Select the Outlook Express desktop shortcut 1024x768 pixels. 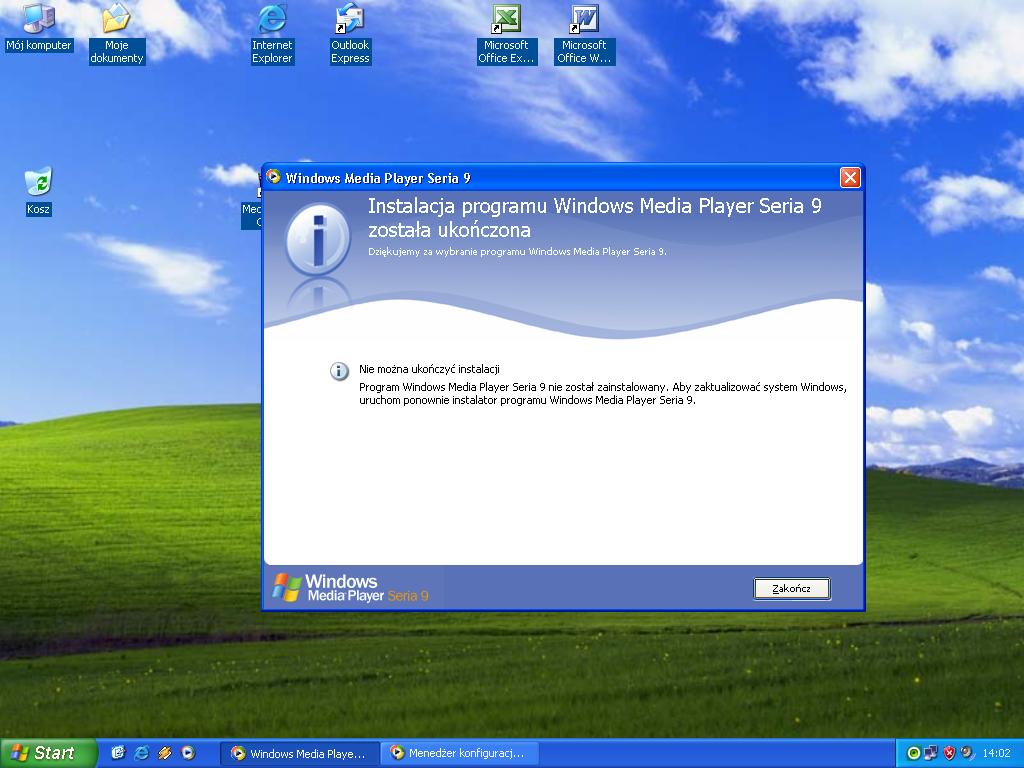(350, 34)
